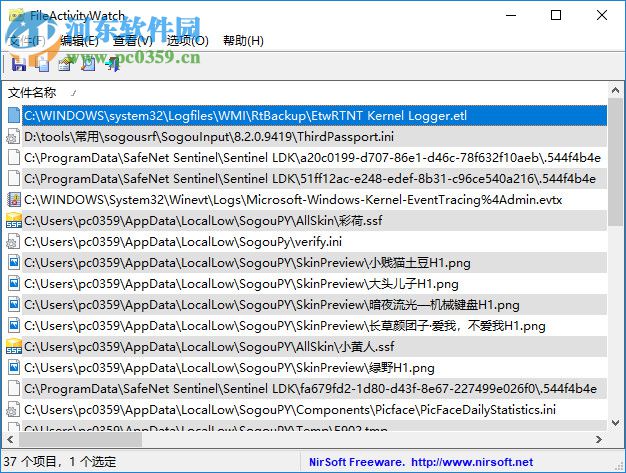Click the SSF icon beside 彩荷.ssf
This screenshot has width=626, height=473.
coord(14,220)
